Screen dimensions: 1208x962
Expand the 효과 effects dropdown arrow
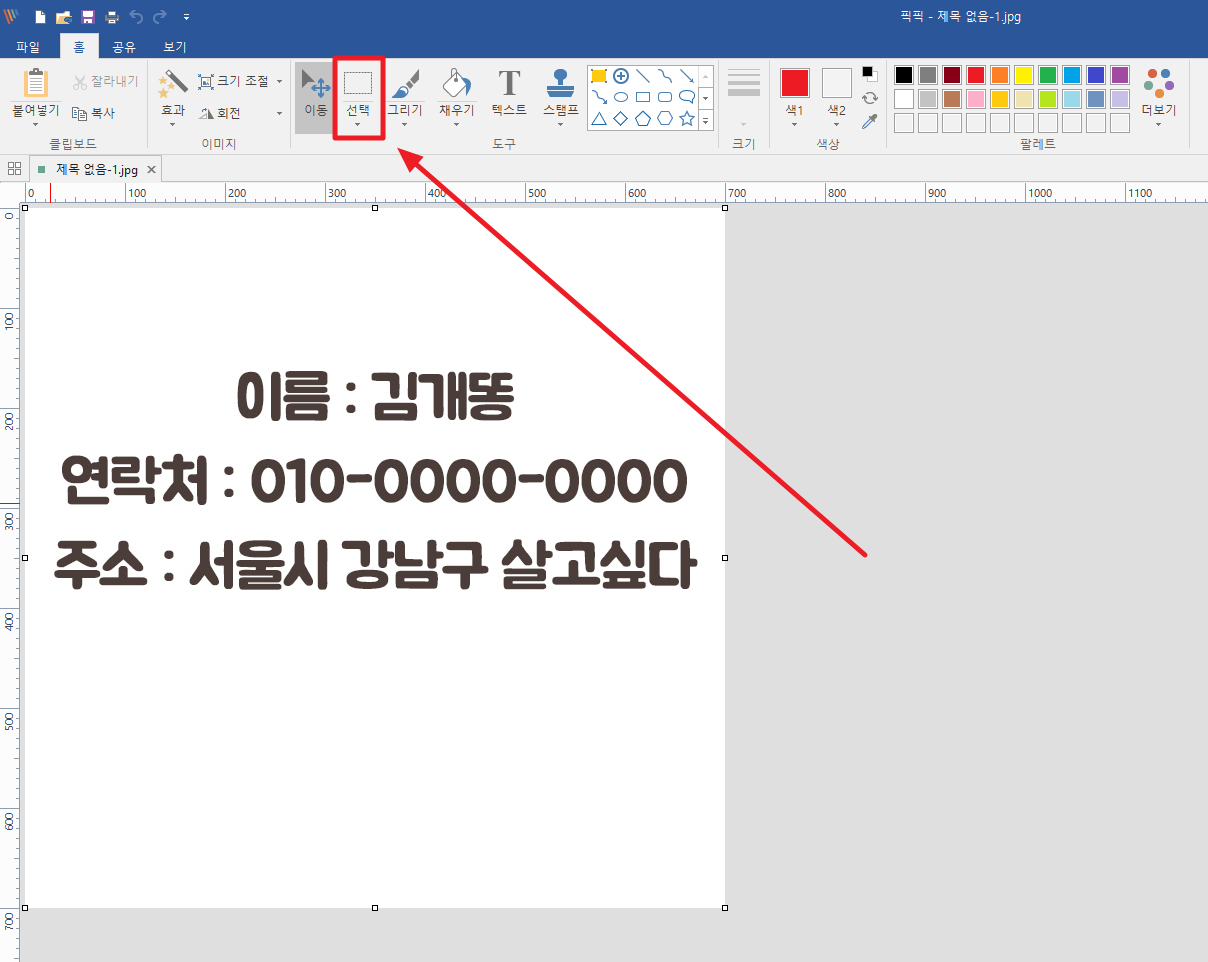(x=173, y=125)
